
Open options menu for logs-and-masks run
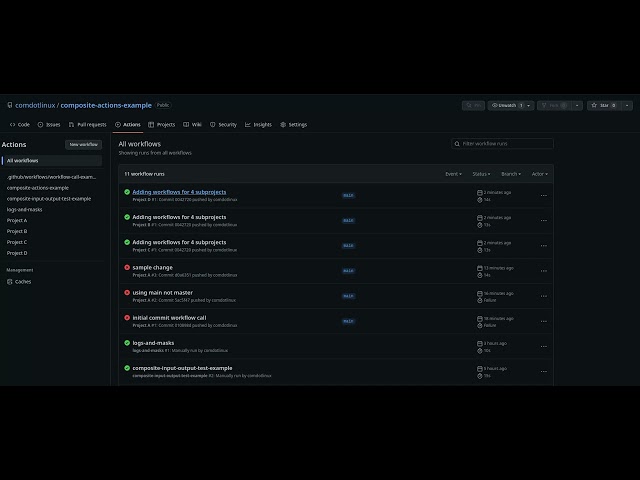[x=544, y=347]
